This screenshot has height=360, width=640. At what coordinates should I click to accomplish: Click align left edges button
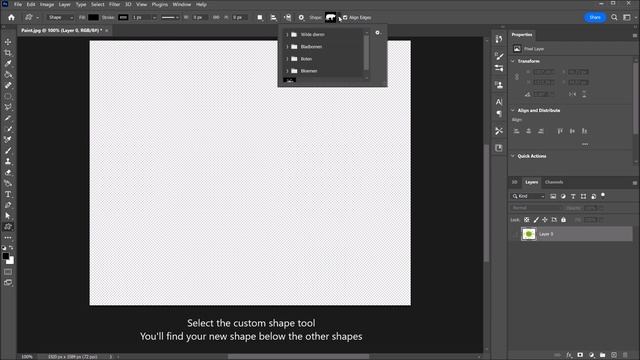click(516, 131)
